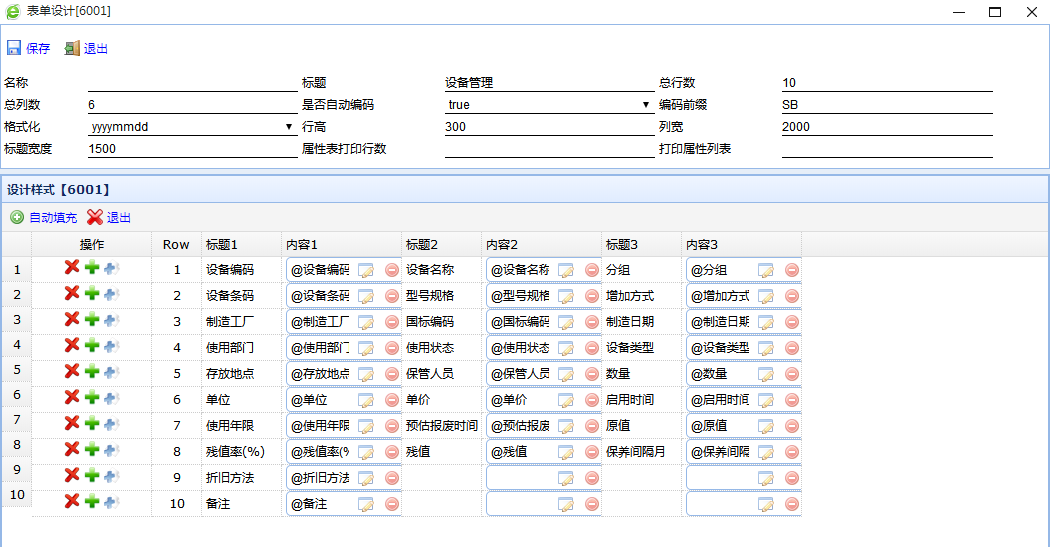Click the edit icon in 内容3 field of row 6
Image resolution: width=1050 pixels, height=547 pixels.
[766, 400]
